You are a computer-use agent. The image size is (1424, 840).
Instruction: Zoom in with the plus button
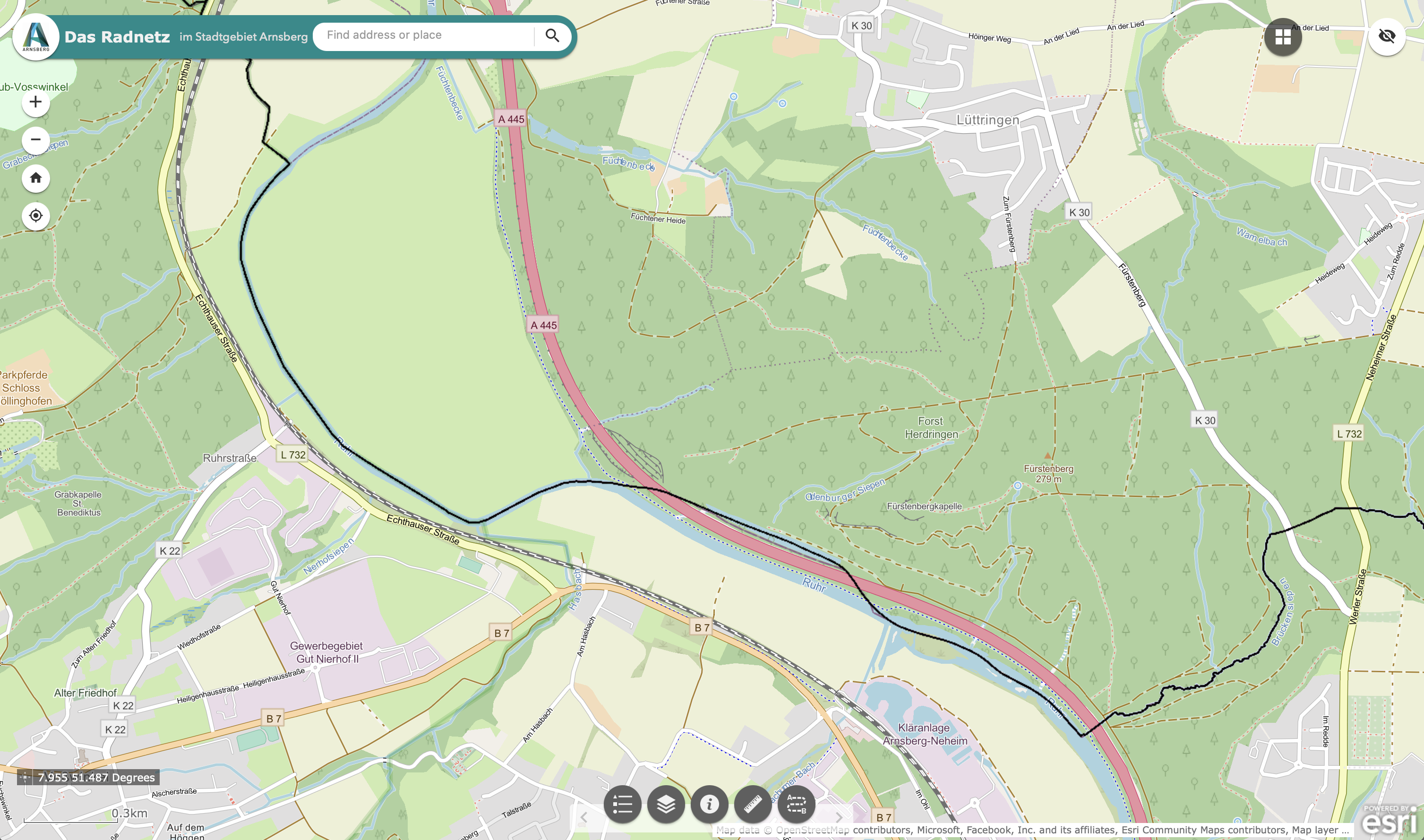[35, 103]
